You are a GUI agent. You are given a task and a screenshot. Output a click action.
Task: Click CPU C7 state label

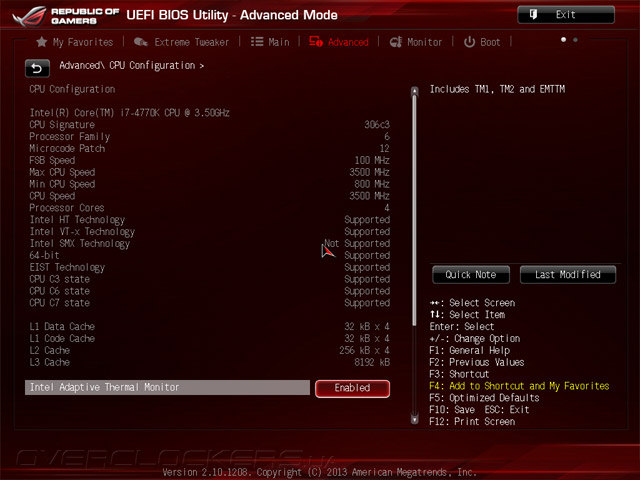pyautogui.click(x=60, y=303)
